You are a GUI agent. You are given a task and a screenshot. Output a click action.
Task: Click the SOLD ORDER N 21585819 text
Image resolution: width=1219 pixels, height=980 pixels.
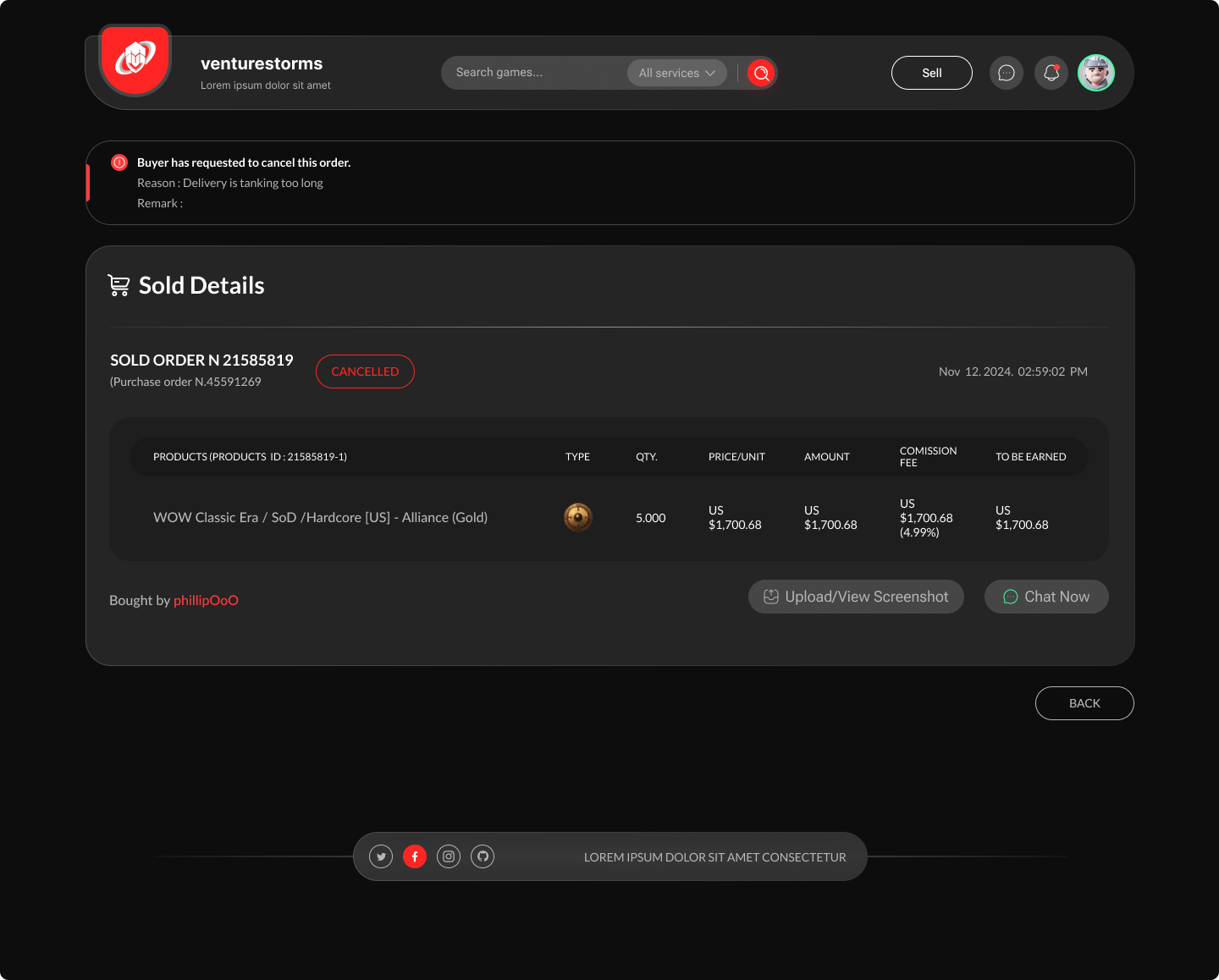click(201, 360)
